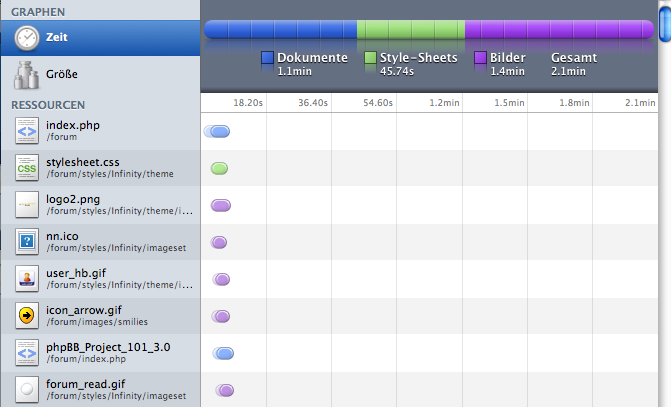
Task: Click the purple Bilder legend swatch
Action: (481, 58)
